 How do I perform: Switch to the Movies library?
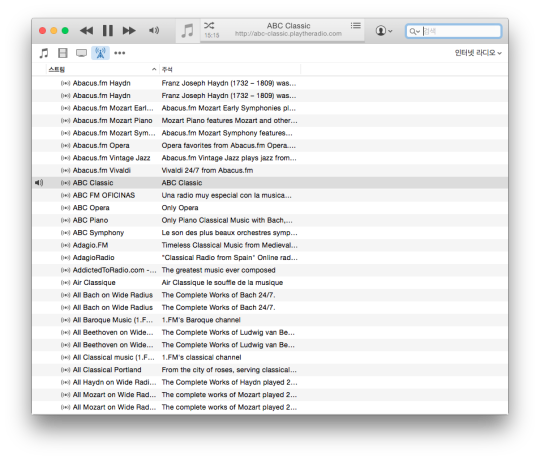(63, 53)
